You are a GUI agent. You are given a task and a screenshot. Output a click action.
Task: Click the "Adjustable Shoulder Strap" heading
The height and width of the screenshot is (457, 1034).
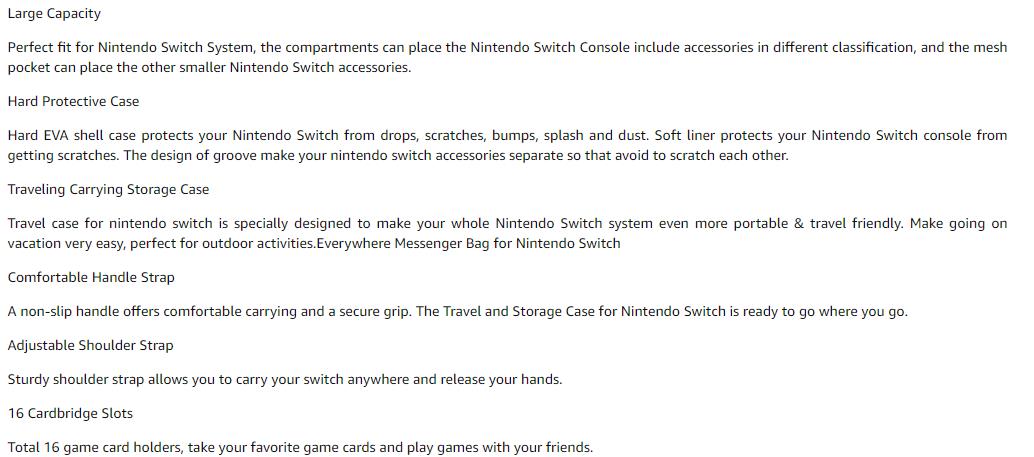90,345
